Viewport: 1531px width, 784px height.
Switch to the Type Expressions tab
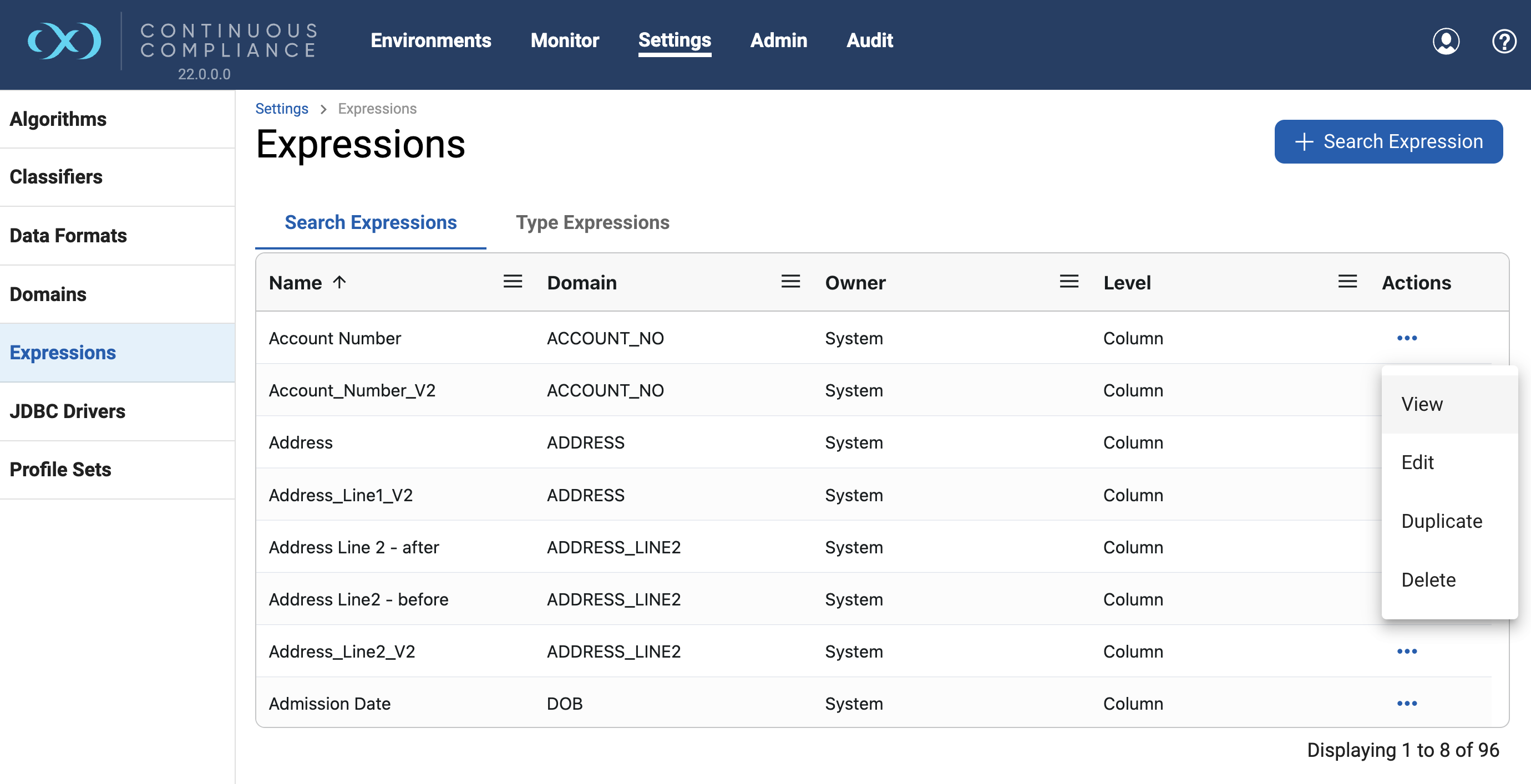[x=592, y=222]
